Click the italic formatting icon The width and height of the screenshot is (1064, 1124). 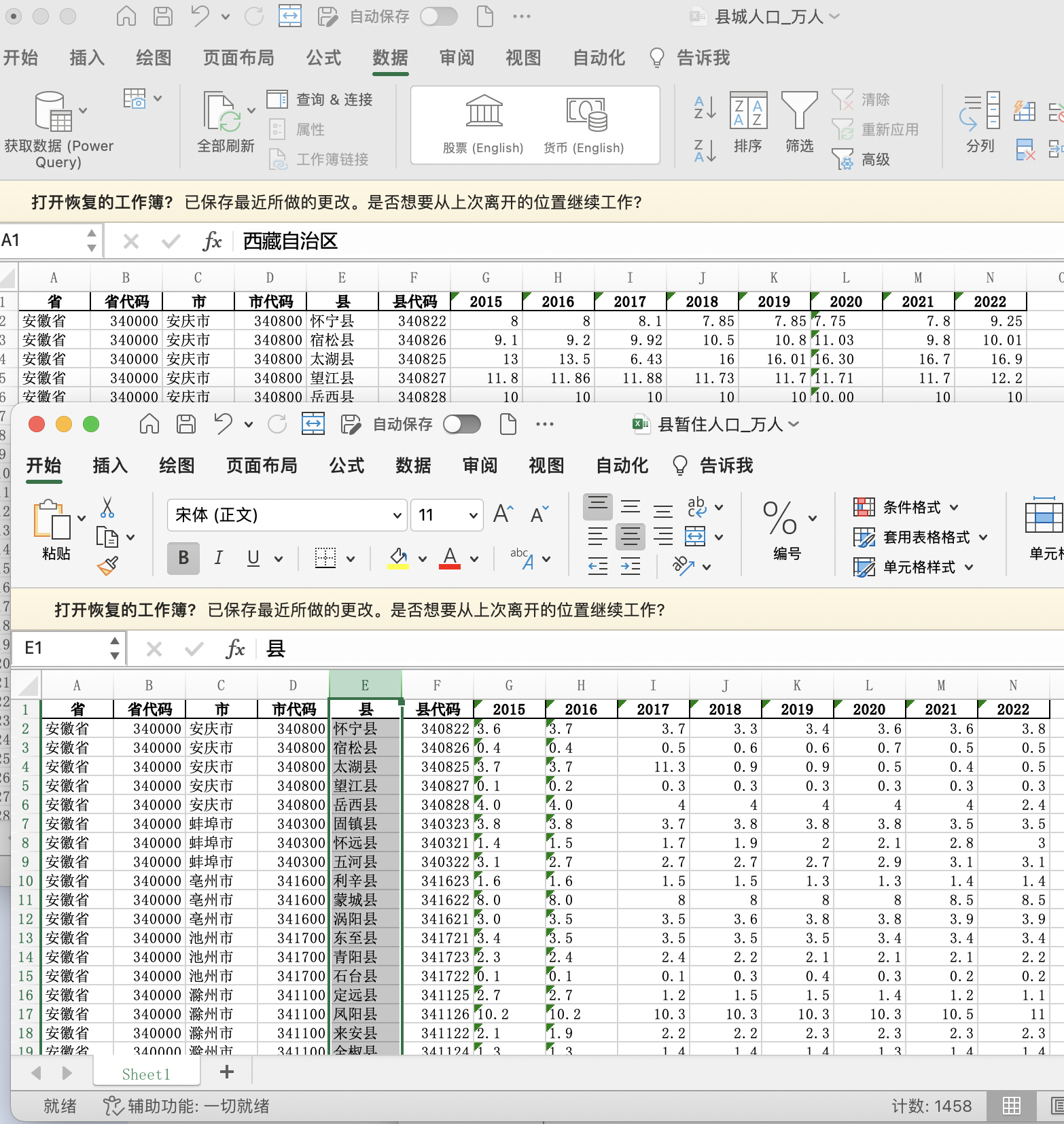[218, 558]
